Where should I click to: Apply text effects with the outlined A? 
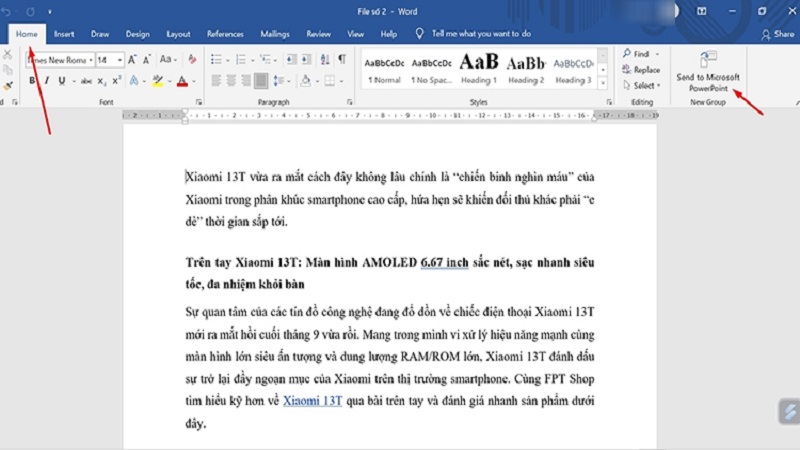tap(134, 81)
